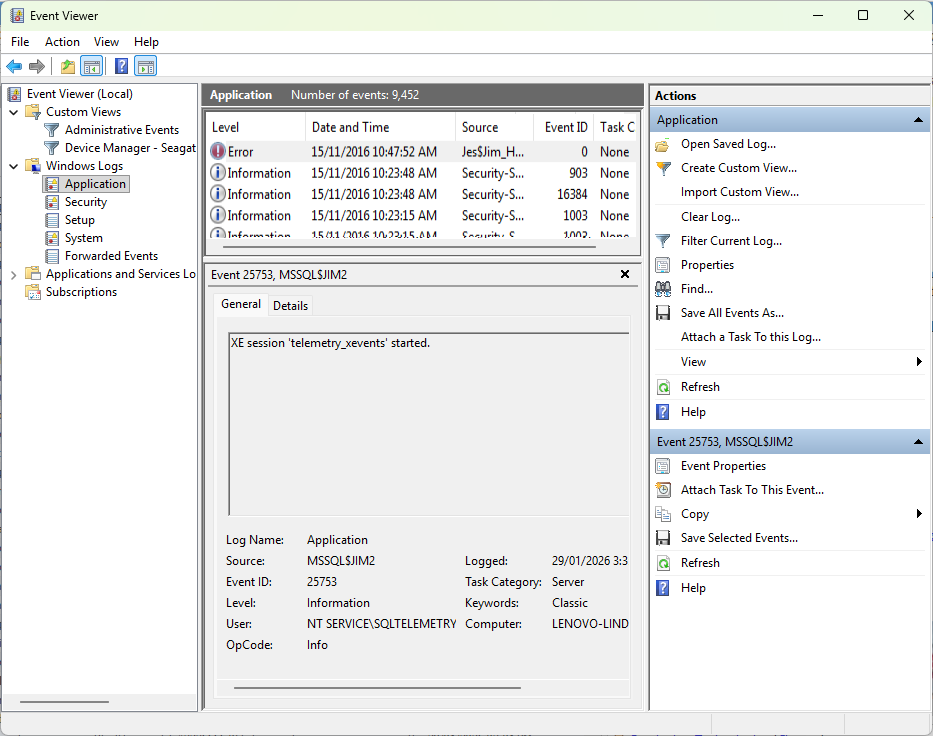The height and width of the screenshot is (736, 933).
Task: Switch to the Details tab
Action: [290, 305]
